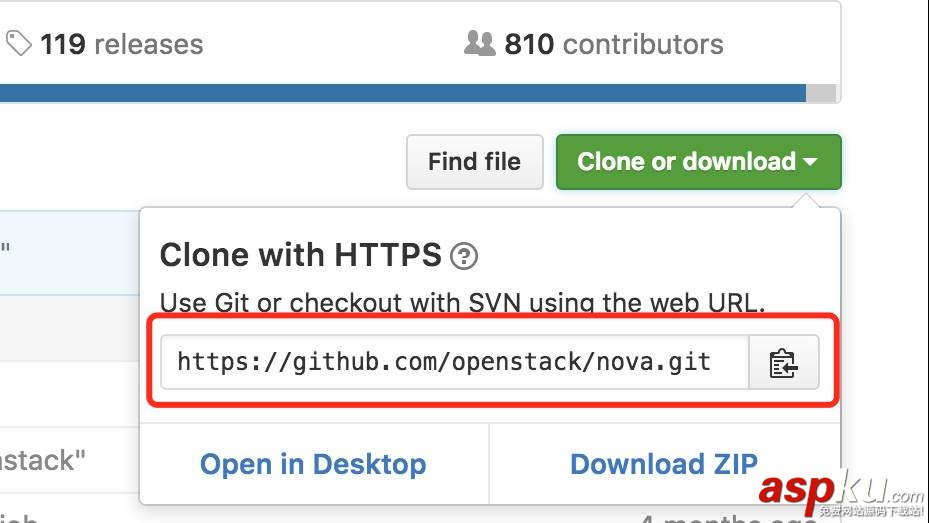This screenshot has width=929, height=523.
Task: Click the releases tag icon
Action: 18,43
